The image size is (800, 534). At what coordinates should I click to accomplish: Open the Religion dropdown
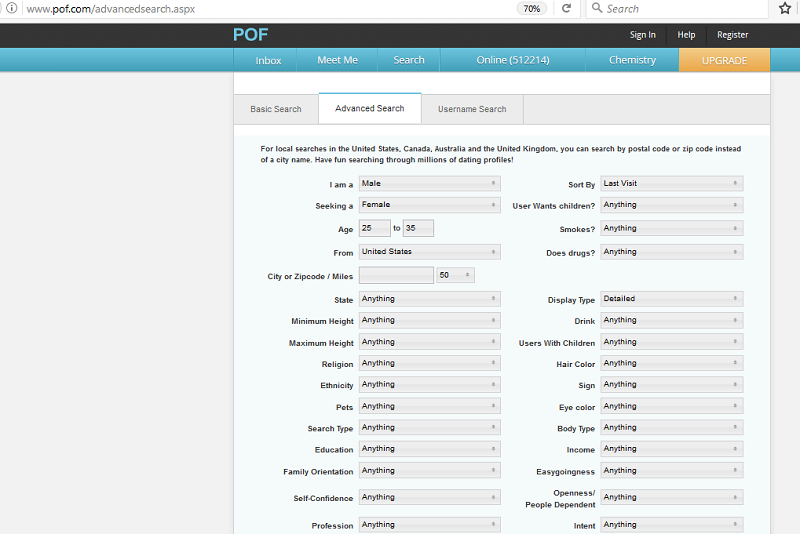[430, 363]
